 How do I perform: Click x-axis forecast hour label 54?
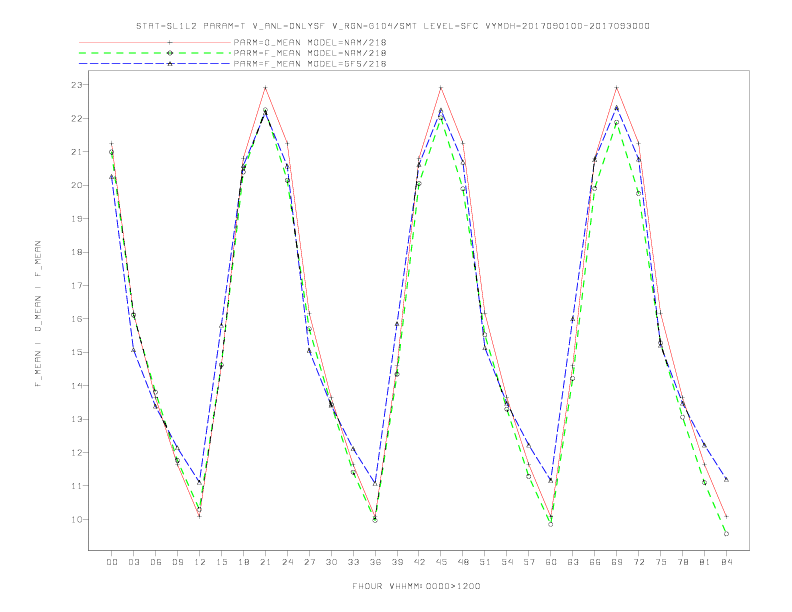click(x=507, y=562)
